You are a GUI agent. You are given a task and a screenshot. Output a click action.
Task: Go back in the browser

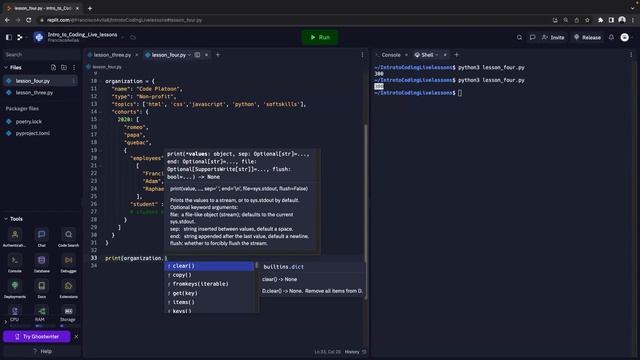7,20
